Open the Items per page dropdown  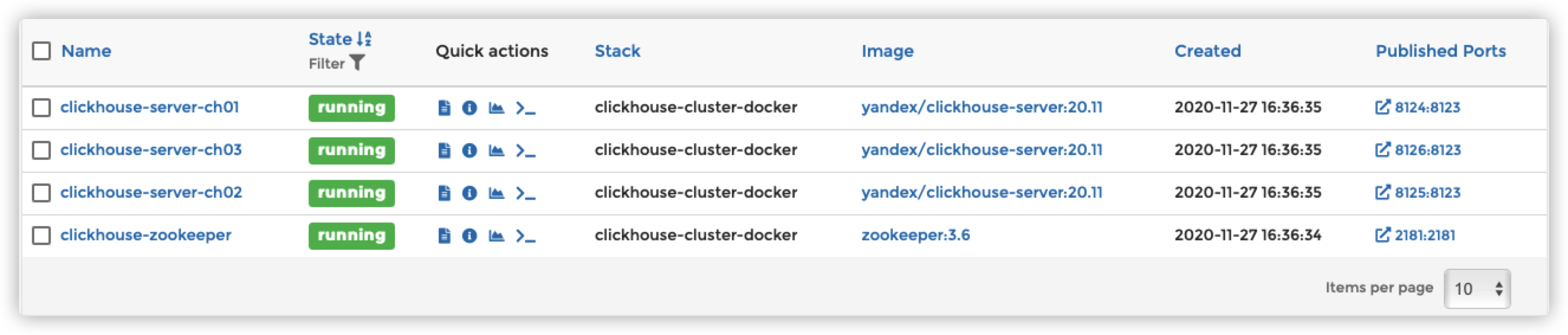1478,289
